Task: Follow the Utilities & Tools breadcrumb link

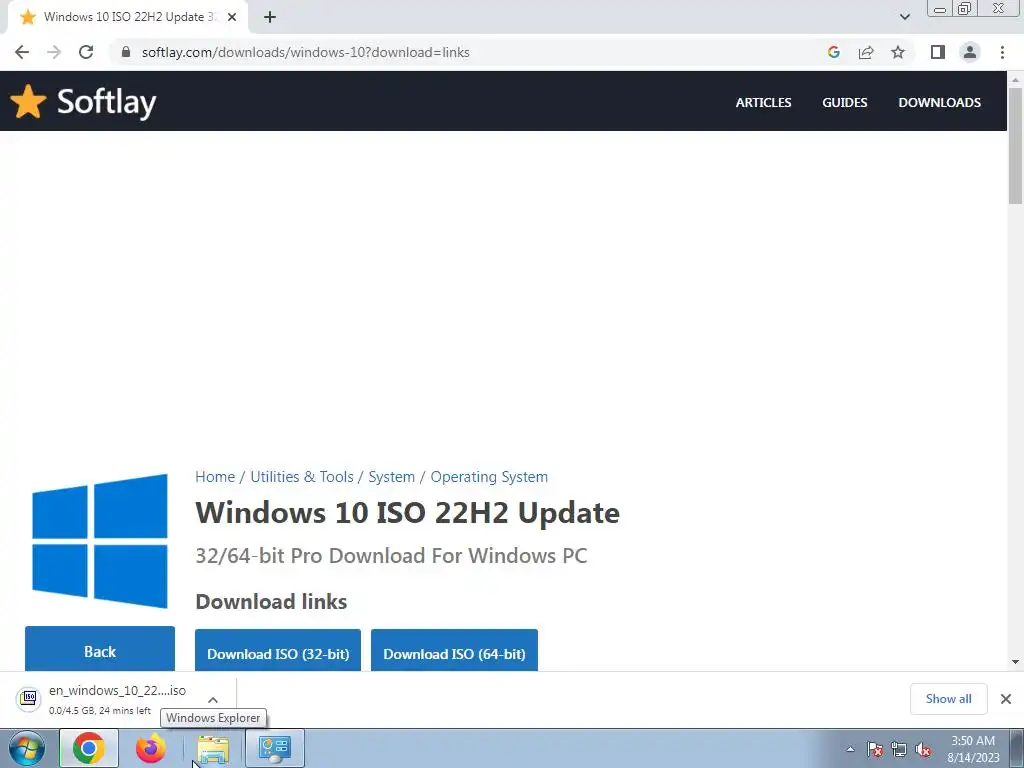Action: tap(302, 477)
